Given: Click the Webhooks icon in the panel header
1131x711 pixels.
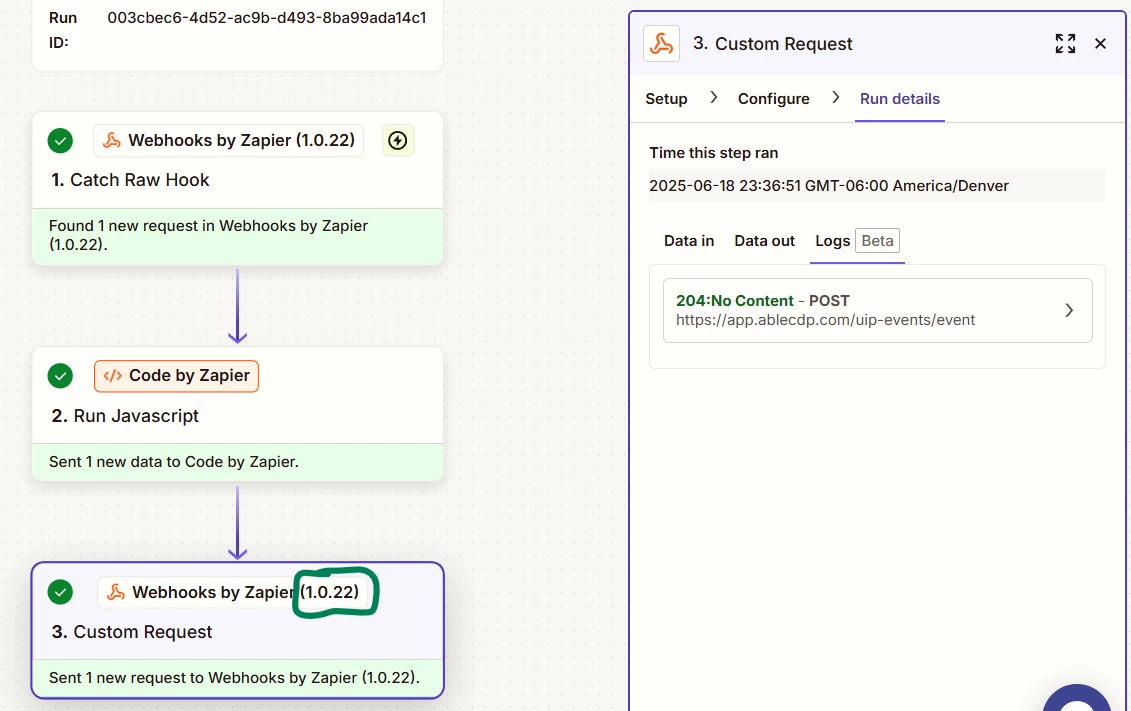Looking at the screenshot, I should pyautogui.click(x=661, y=43).
